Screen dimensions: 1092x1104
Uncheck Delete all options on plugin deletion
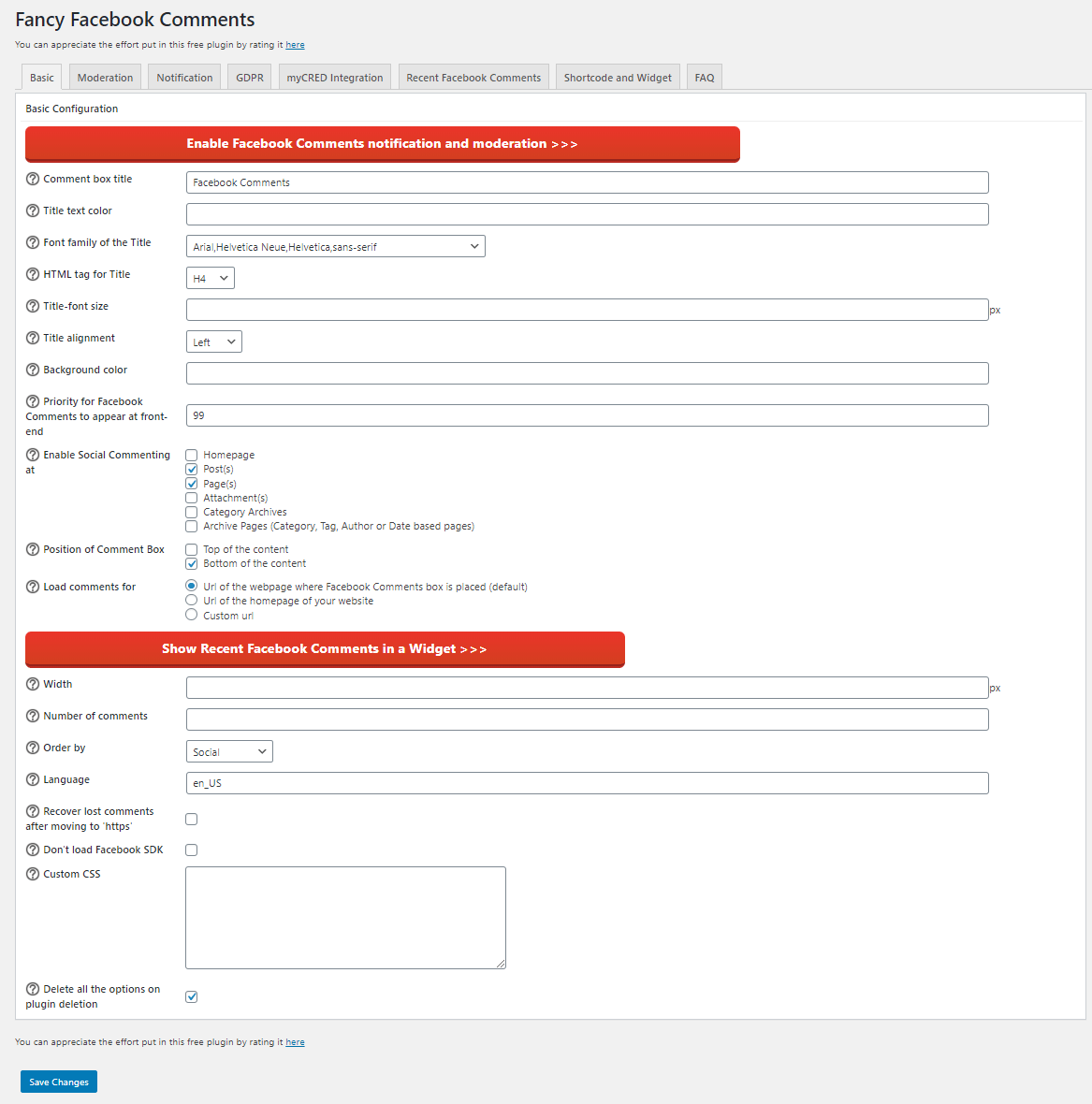point(192,997)
